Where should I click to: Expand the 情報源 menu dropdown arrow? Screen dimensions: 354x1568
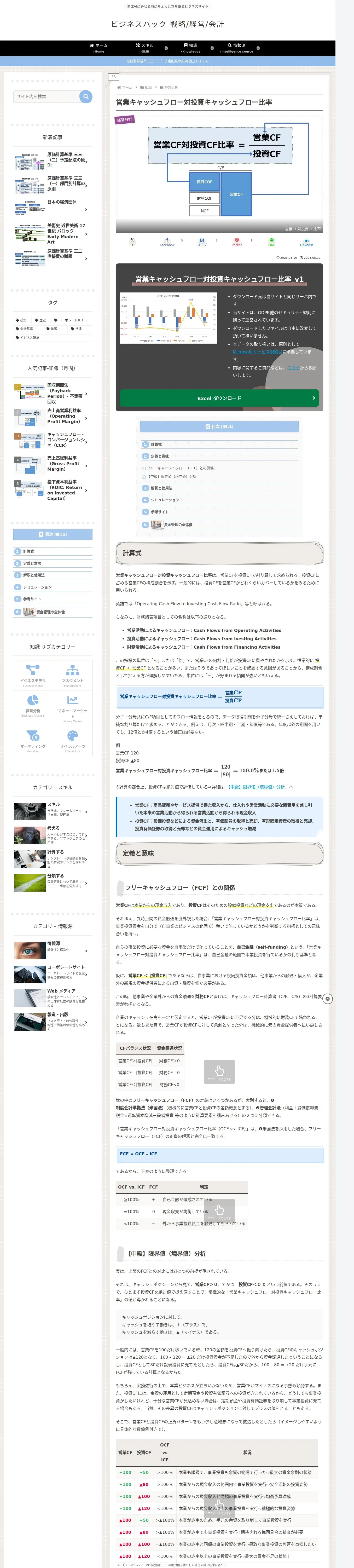pos(258,48)
